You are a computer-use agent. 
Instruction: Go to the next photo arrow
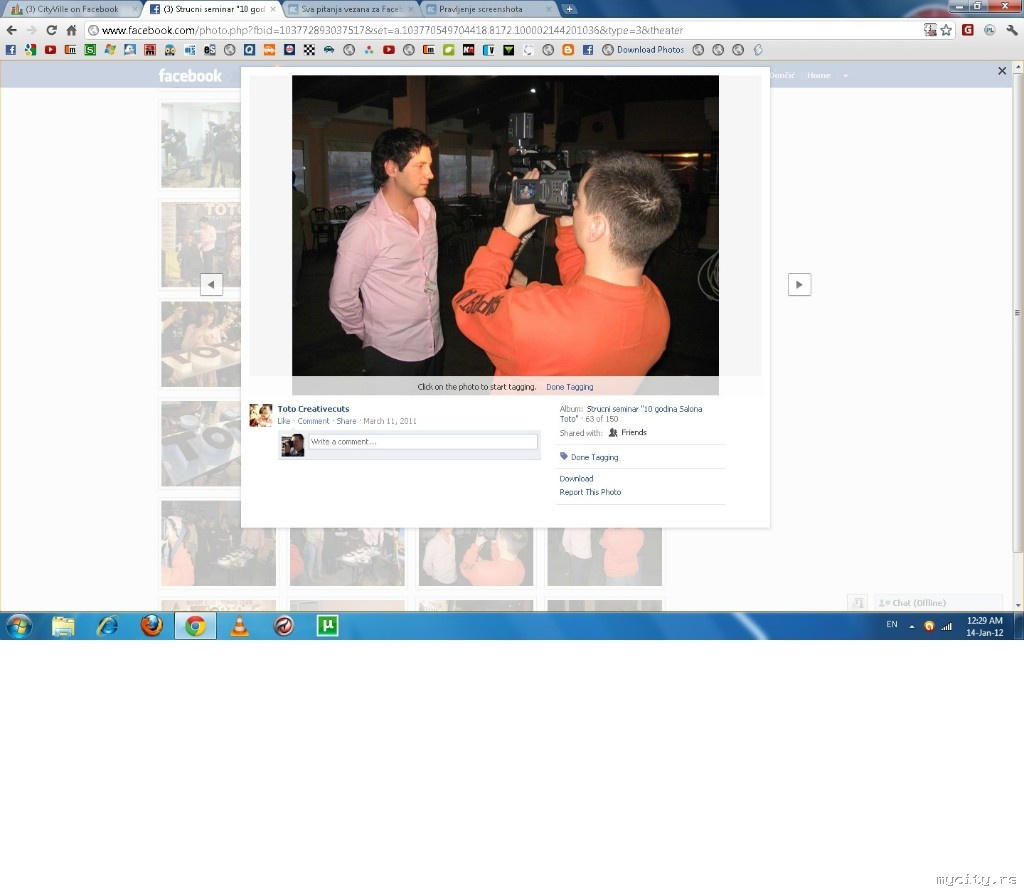pos(799,285)
